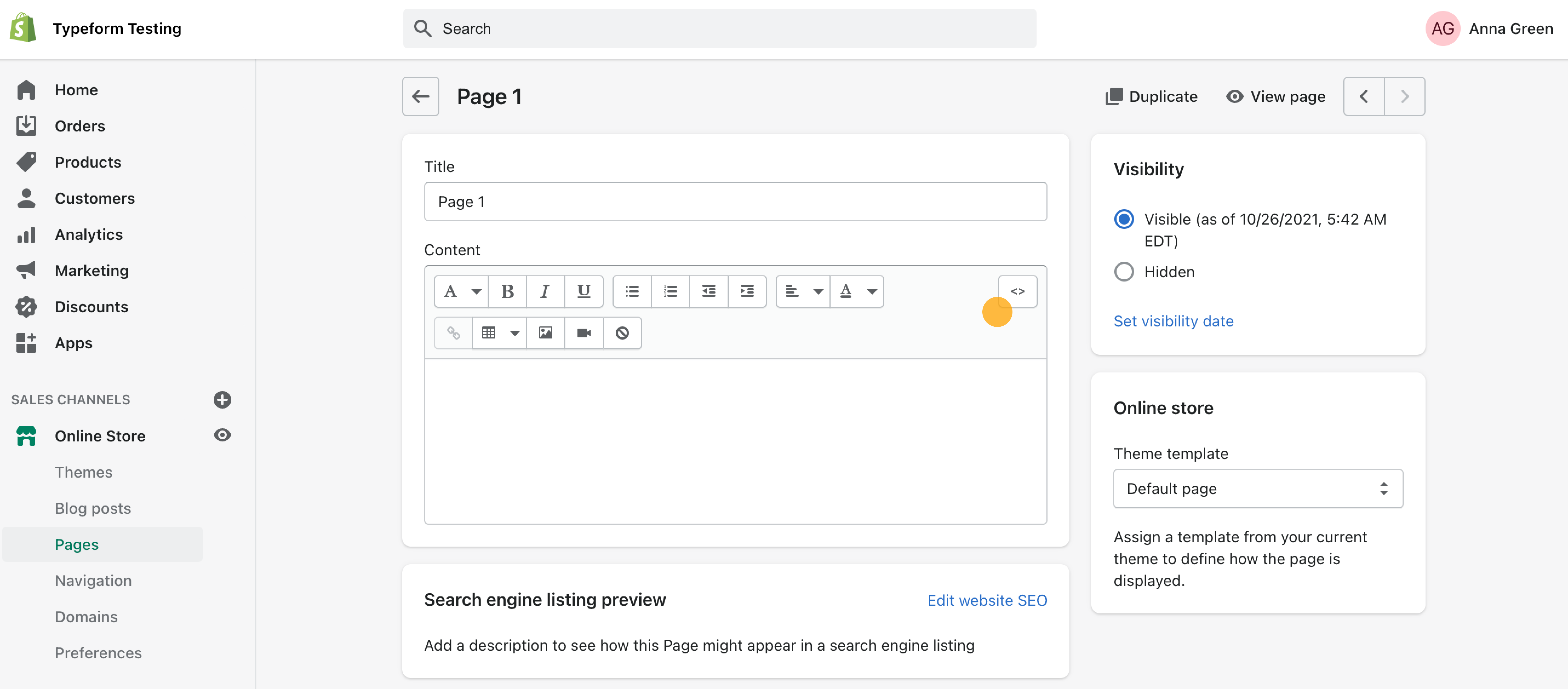Click the insert table icon
Image resolution: width=1568 pixels, height=689 pixels.
489,333
